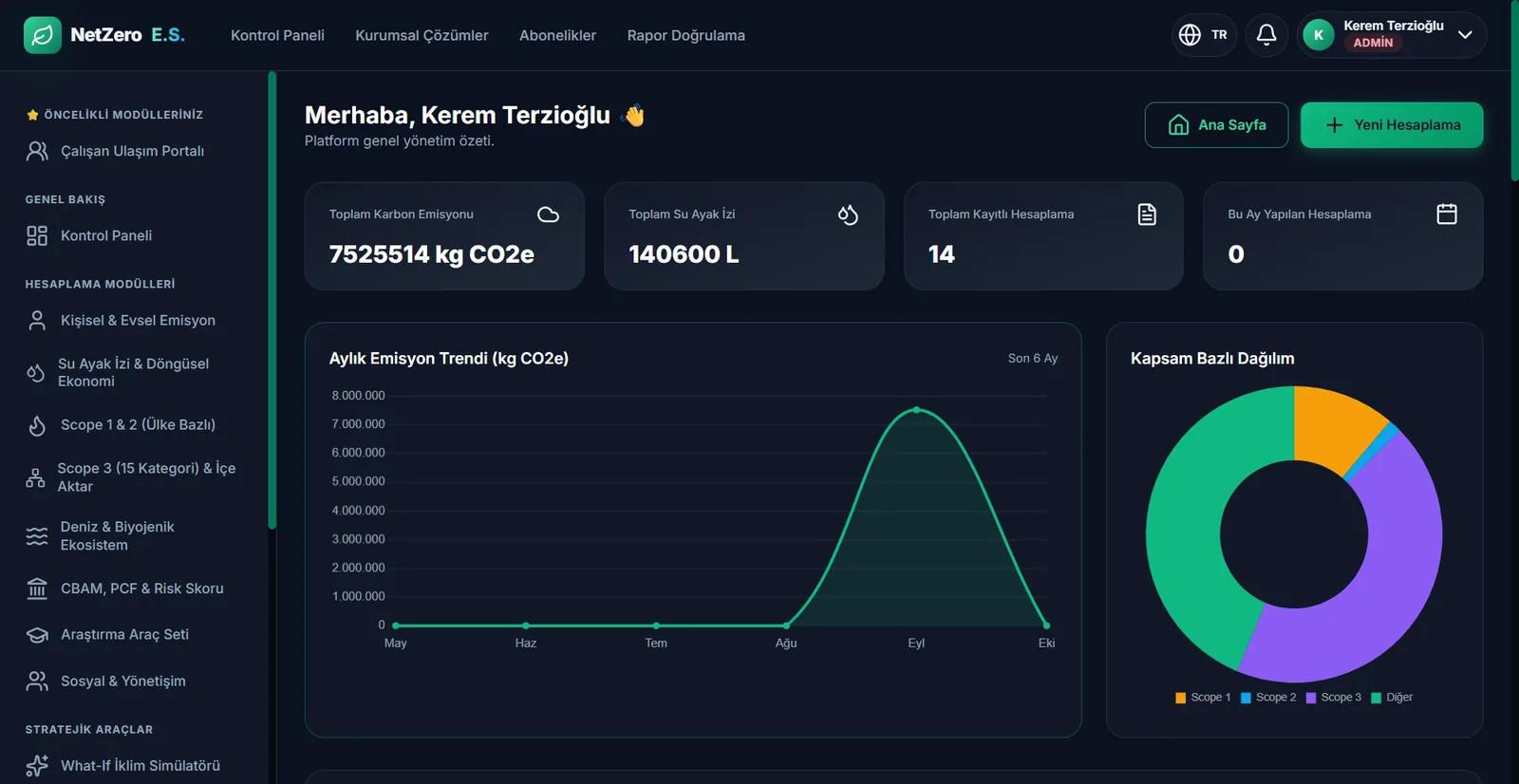Click the Kişisel & Evsel Emisyon person icon
The height and width of the screenshot is (784, 1519).
(x=37, y=321)
